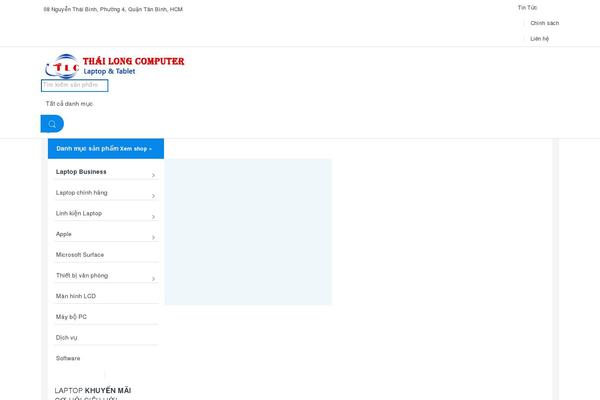Click the Thái Long Computer logo

coord(115,66)
